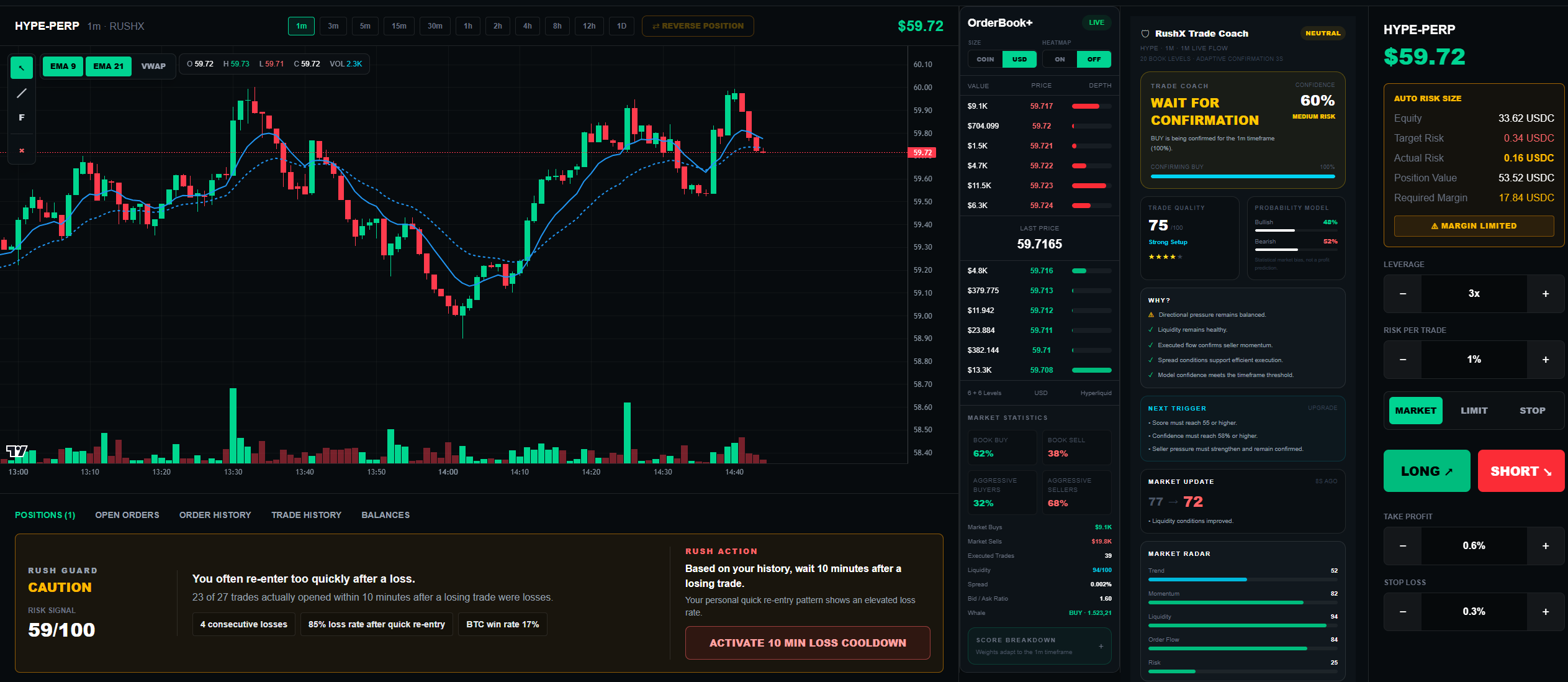Decrease risk per trade with minus
The width and height of the screenshot is (1568, 682).
[1403, 360]
